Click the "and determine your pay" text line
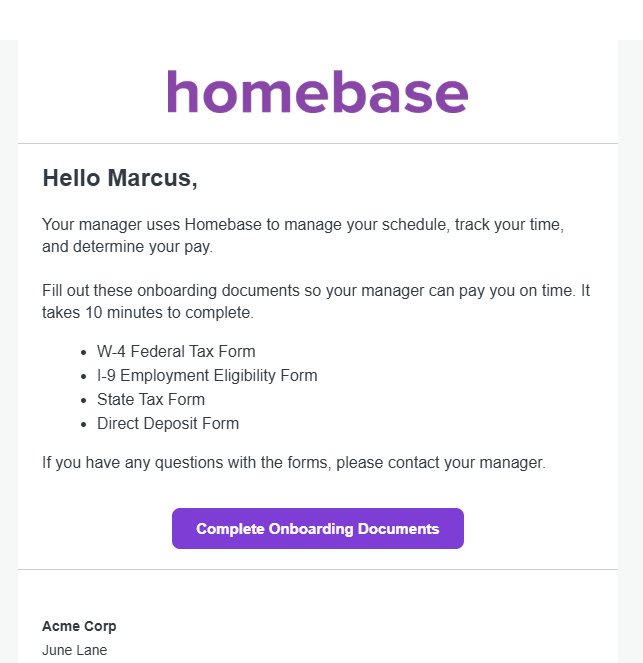The width and height of the screenshot is (643, 663). [127, 247]
